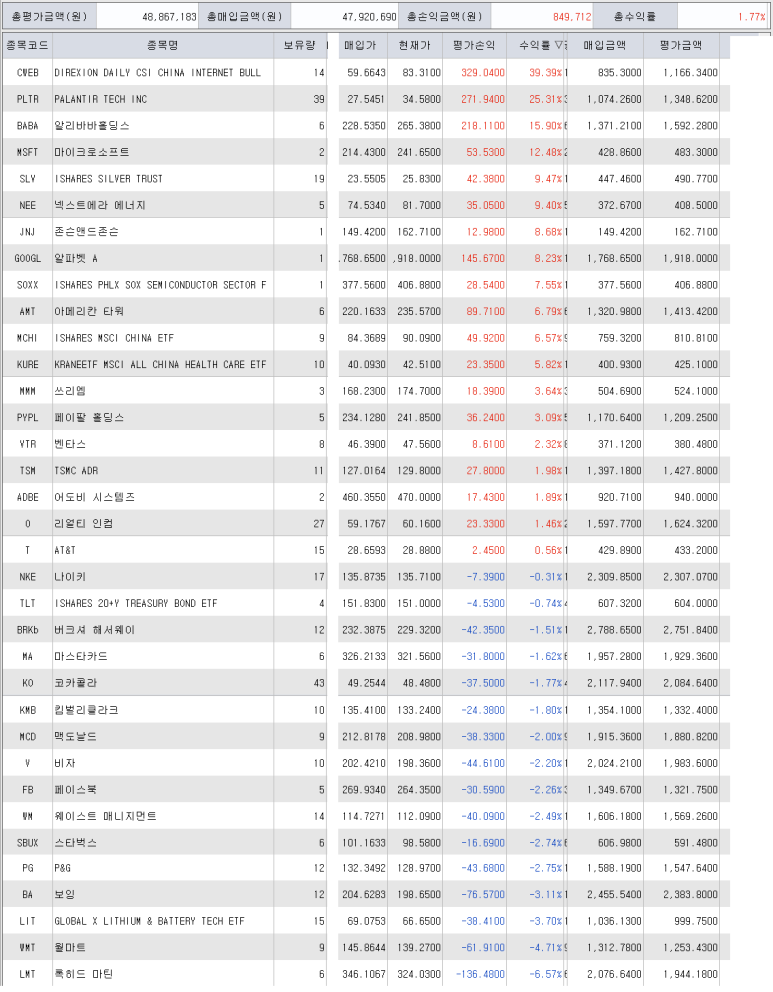The height and width of the screenshot is (992, 773).
Task: Click the 평가손익 column header
Action: coord(474,46)
